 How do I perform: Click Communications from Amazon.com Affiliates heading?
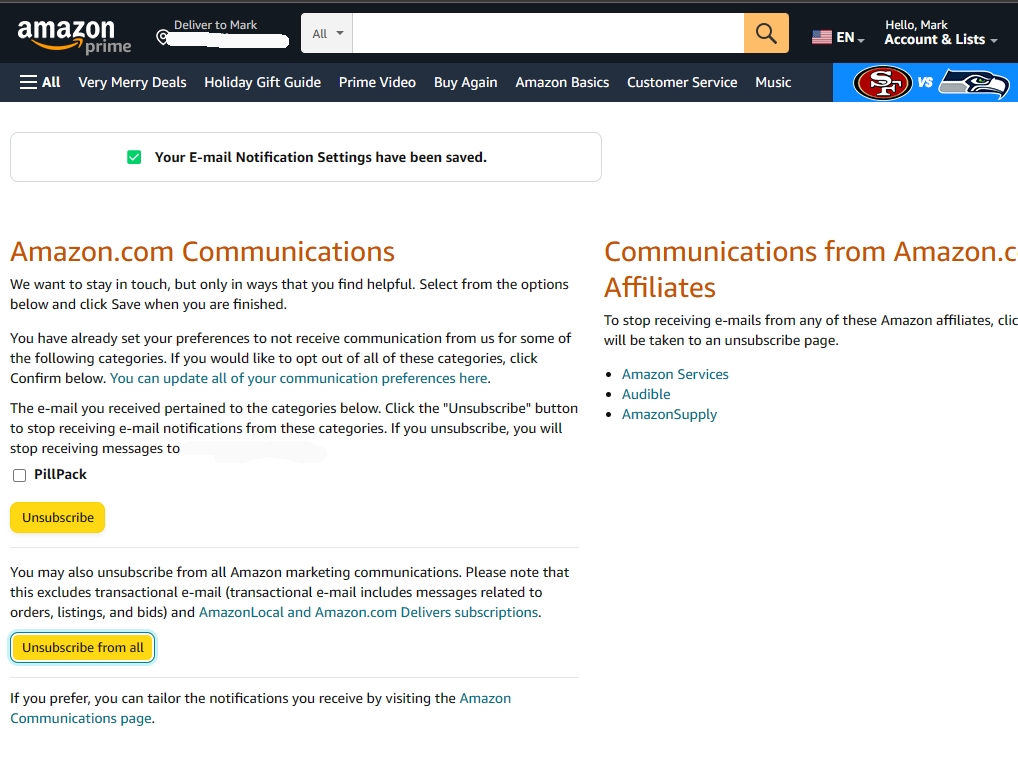tap(811, 269)
